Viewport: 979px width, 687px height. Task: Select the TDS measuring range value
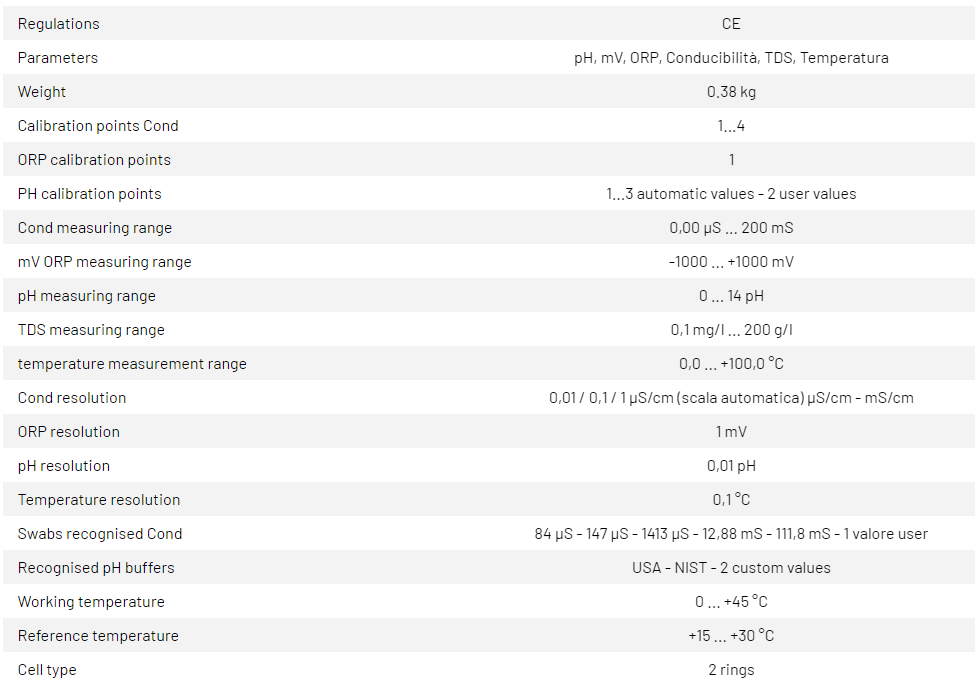click(731, 330)
